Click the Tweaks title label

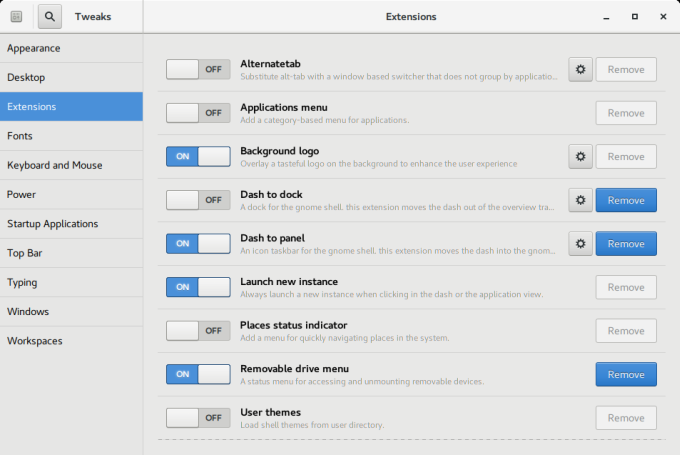93,16
